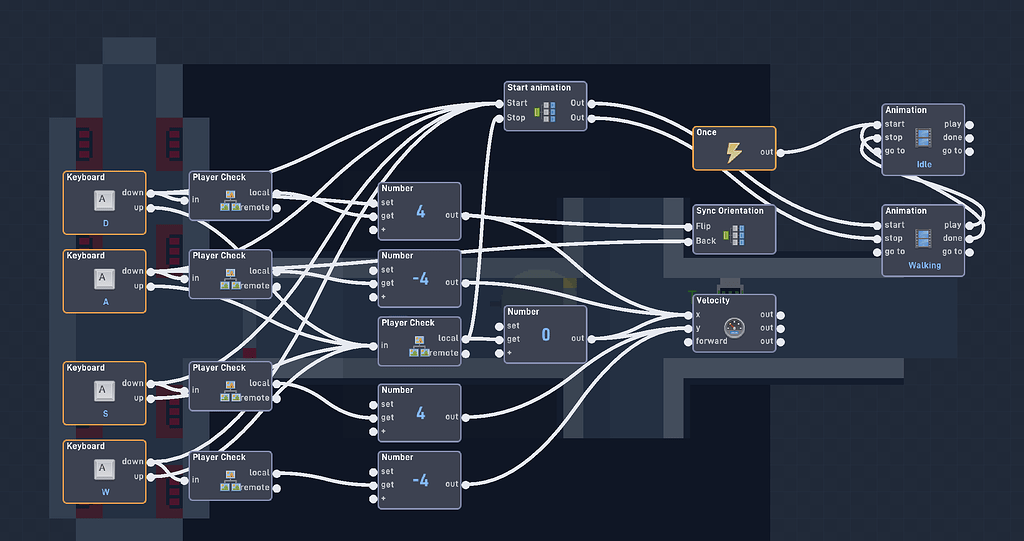1024x541 pixels.
Task: Click the 'S' label under the Keyboard node
Action: coord(106,414)
